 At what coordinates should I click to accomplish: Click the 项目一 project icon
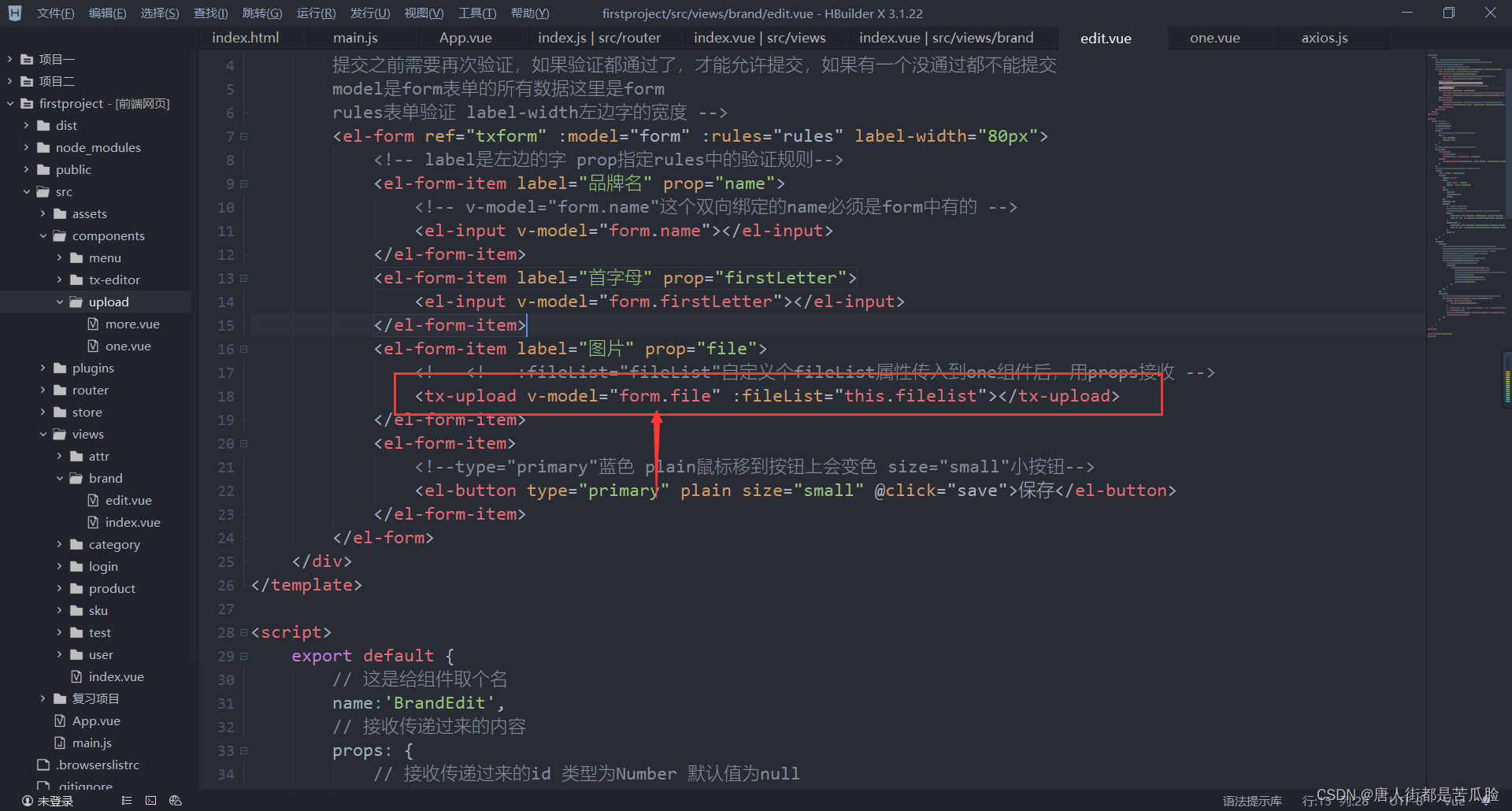27,59
